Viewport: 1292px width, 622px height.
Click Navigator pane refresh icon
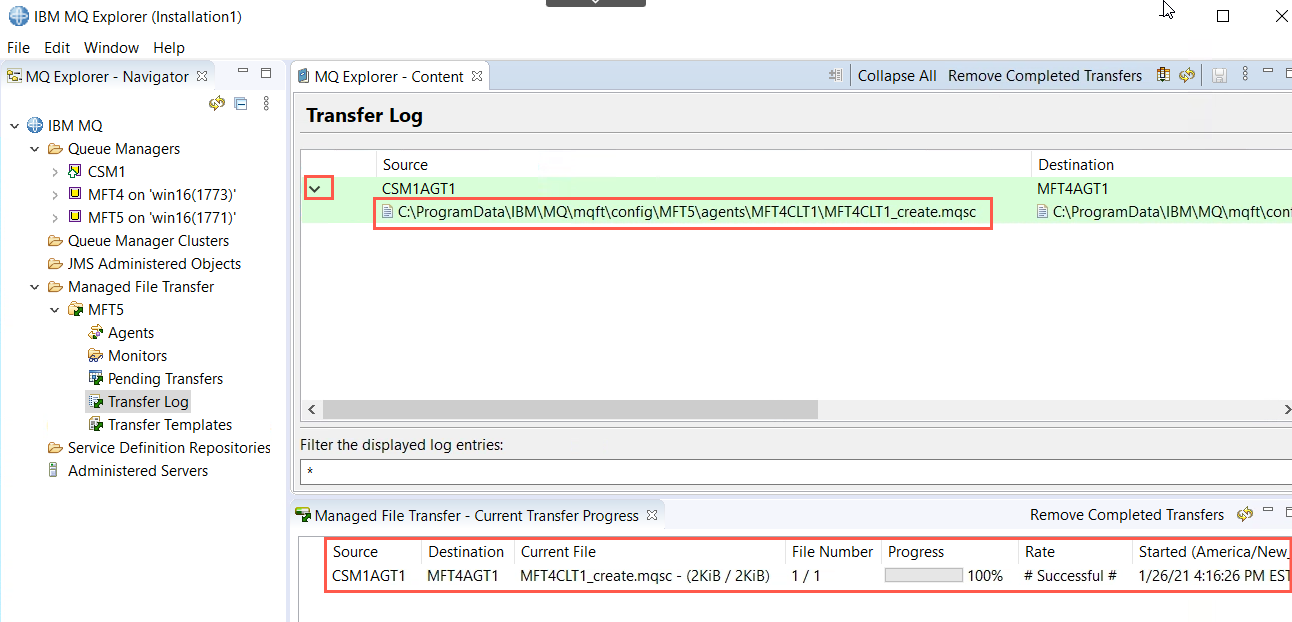tap(217, 103)
